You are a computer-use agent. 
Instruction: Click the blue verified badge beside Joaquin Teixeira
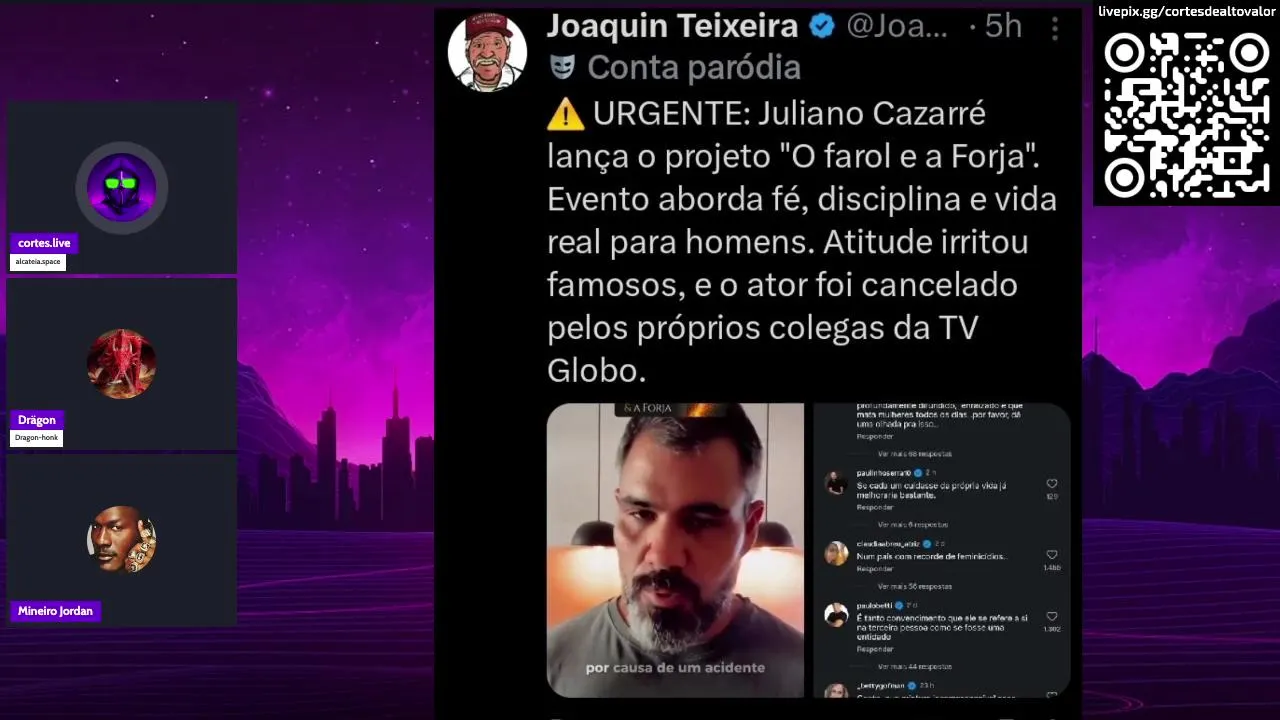point(822,27)
